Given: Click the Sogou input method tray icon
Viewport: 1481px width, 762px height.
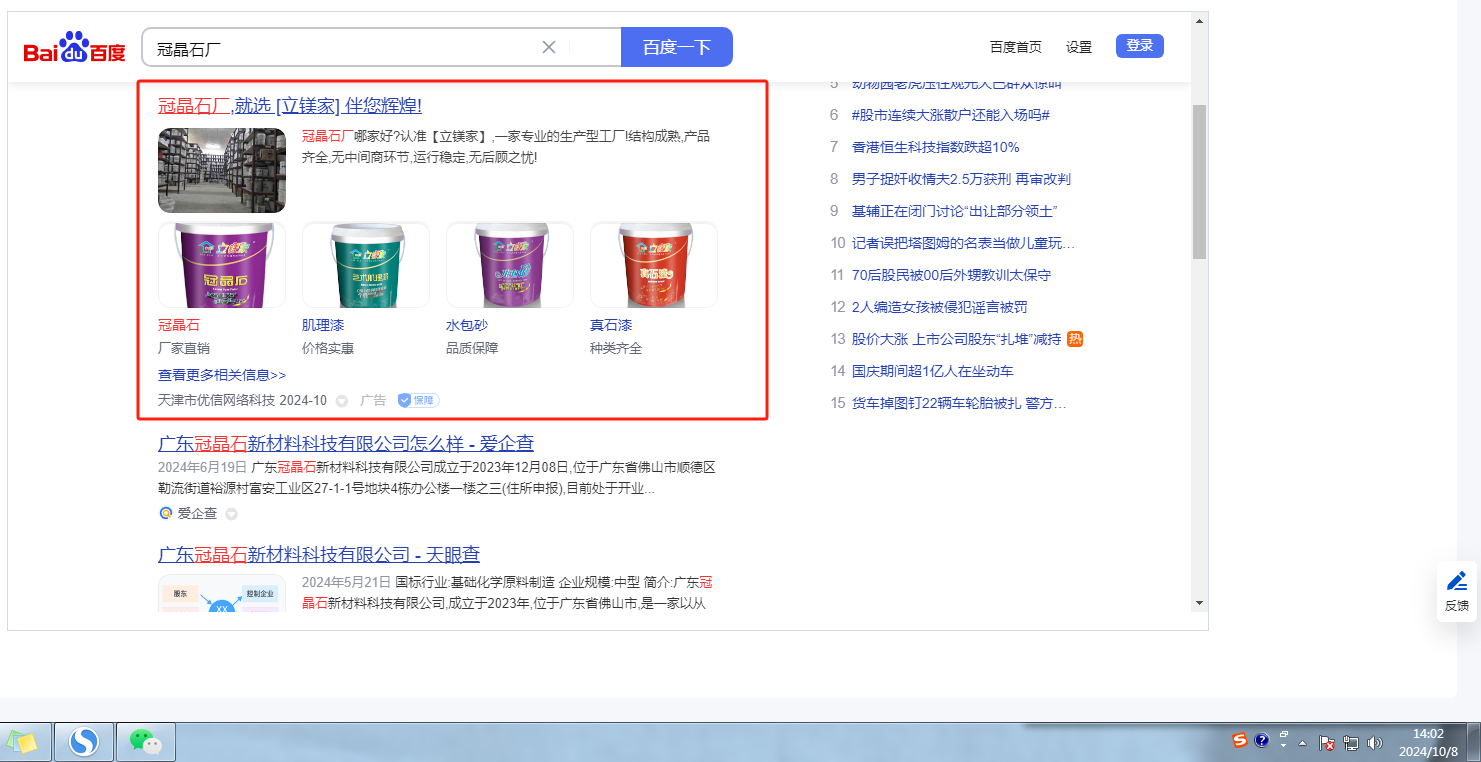Looking at the screenshot, I should click(x=1240, y=741).
